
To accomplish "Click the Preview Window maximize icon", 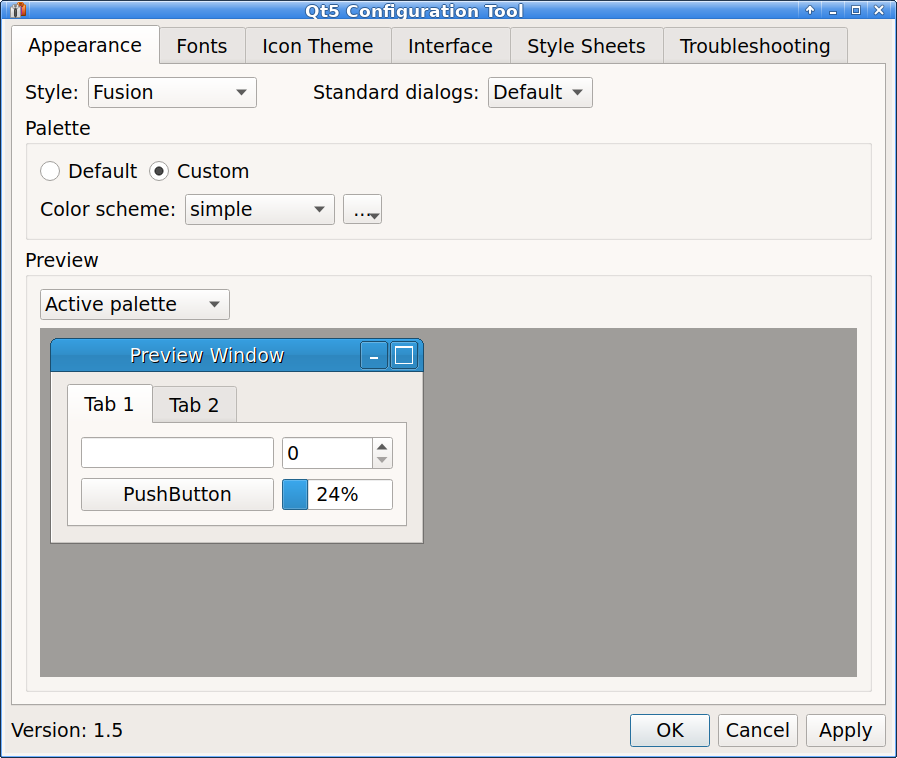I will pyautogui.click(x=404, y=355).
